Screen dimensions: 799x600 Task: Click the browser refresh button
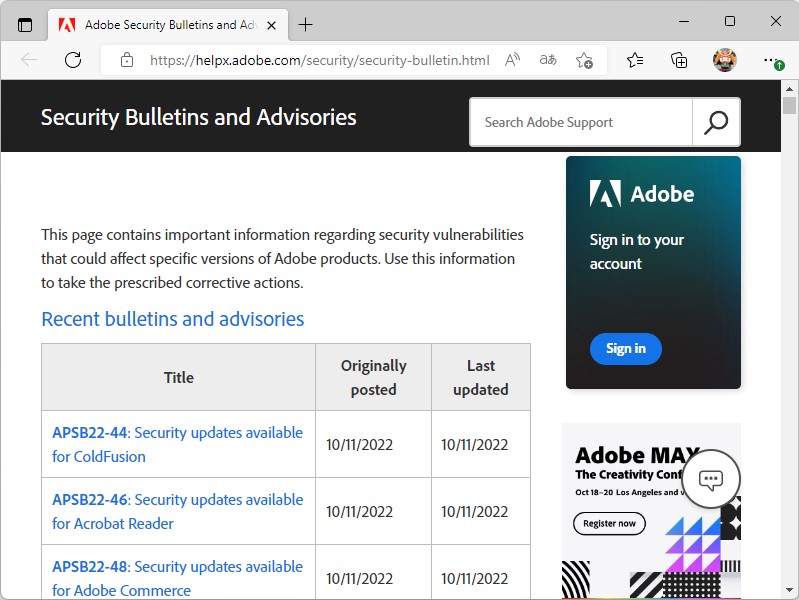point(73,60)
